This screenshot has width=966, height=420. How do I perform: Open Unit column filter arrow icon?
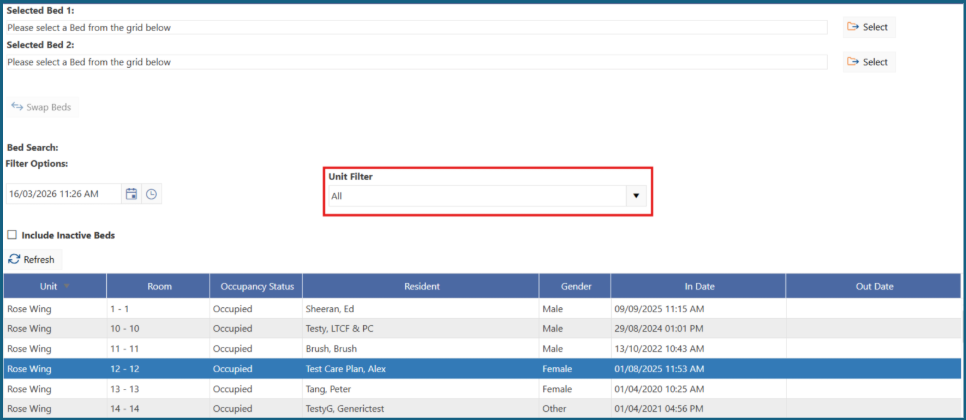pyautogui.click(x=67, y=286)
